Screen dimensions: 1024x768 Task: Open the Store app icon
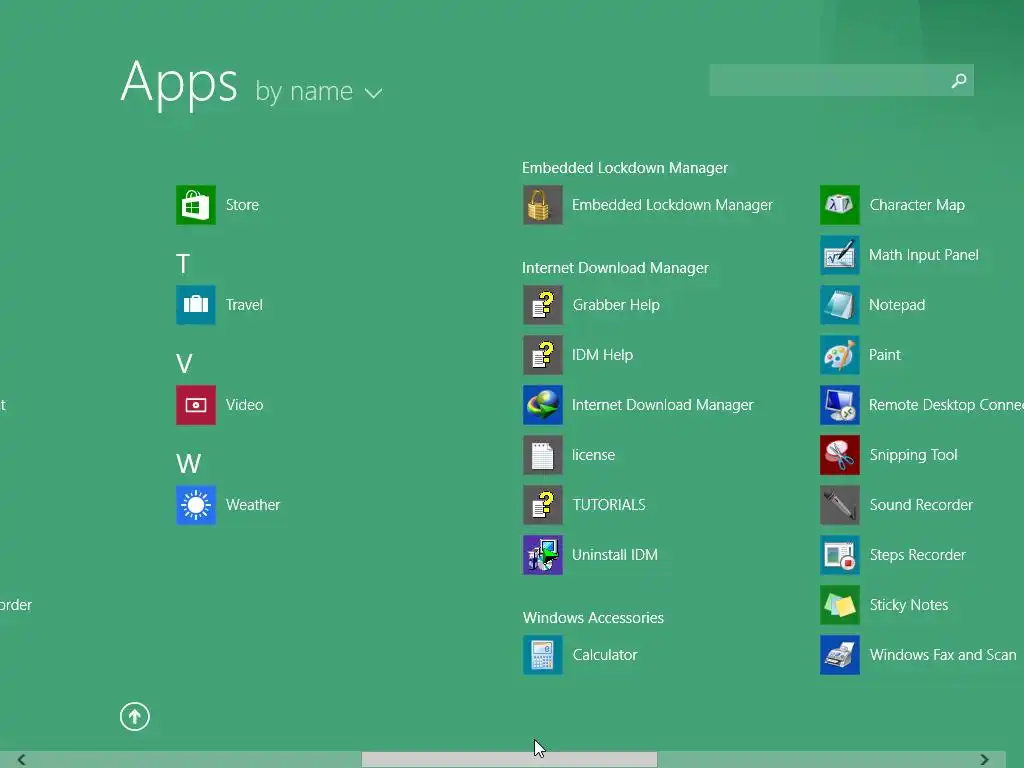[x=196, y=205]
